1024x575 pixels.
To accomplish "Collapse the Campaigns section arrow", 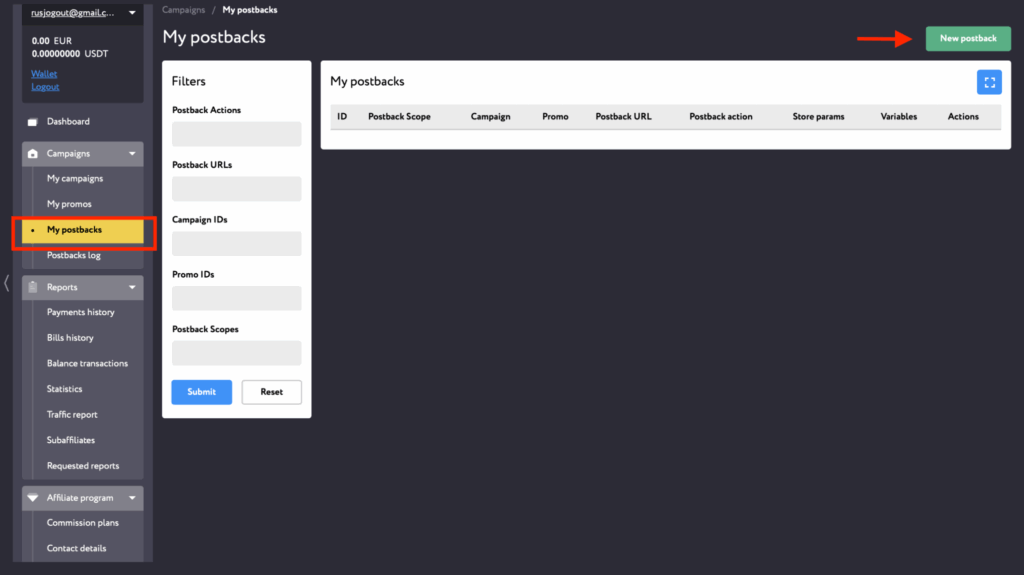I will (132, 154).
